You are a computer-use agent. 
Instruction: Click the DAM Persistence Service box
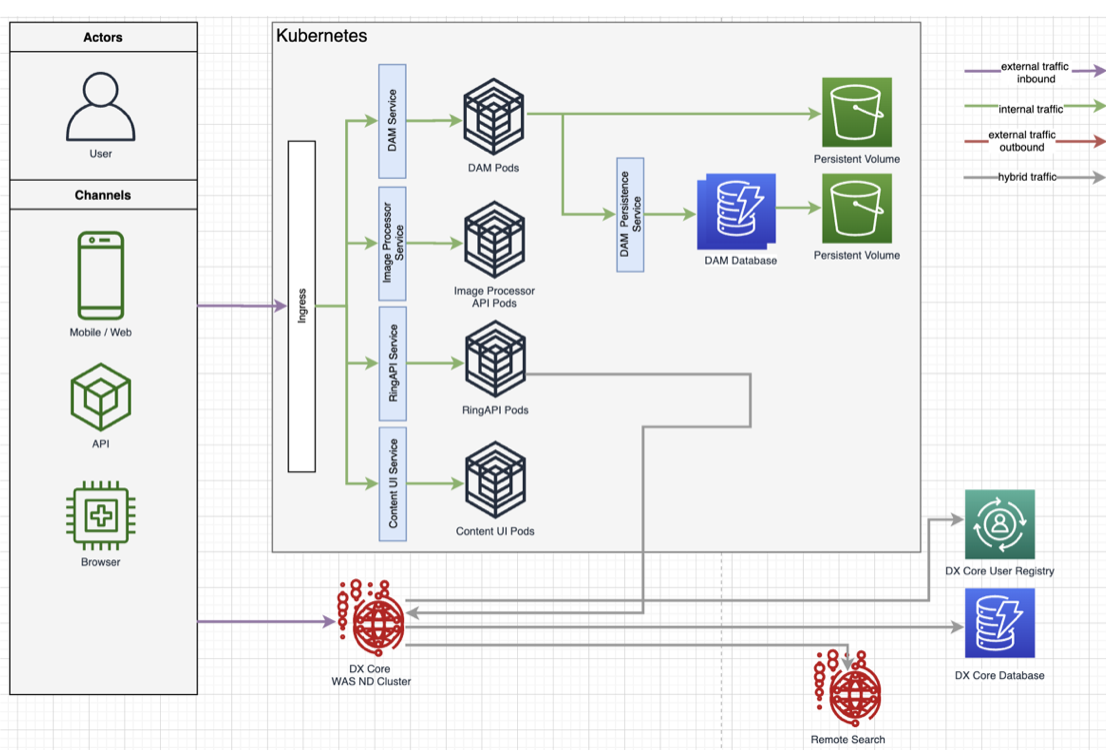pos(628,213)
